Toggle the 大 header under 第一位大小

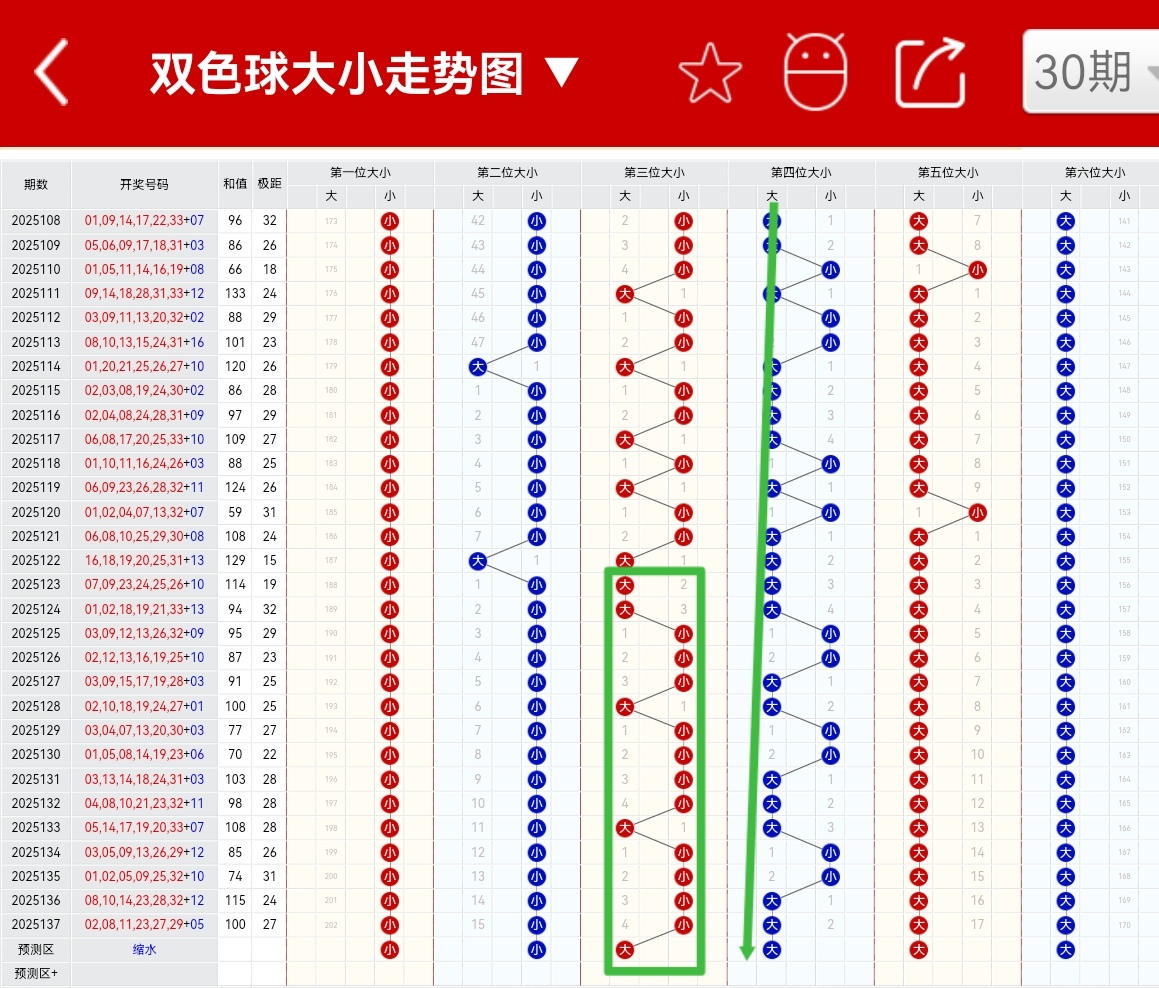(331, 196)
